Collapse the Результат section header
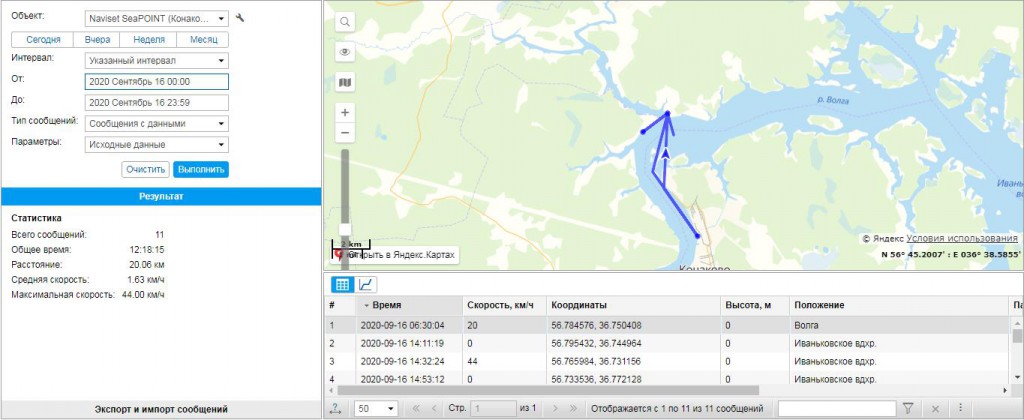This screenshot has height=420, width=1024. coord(161,196)
